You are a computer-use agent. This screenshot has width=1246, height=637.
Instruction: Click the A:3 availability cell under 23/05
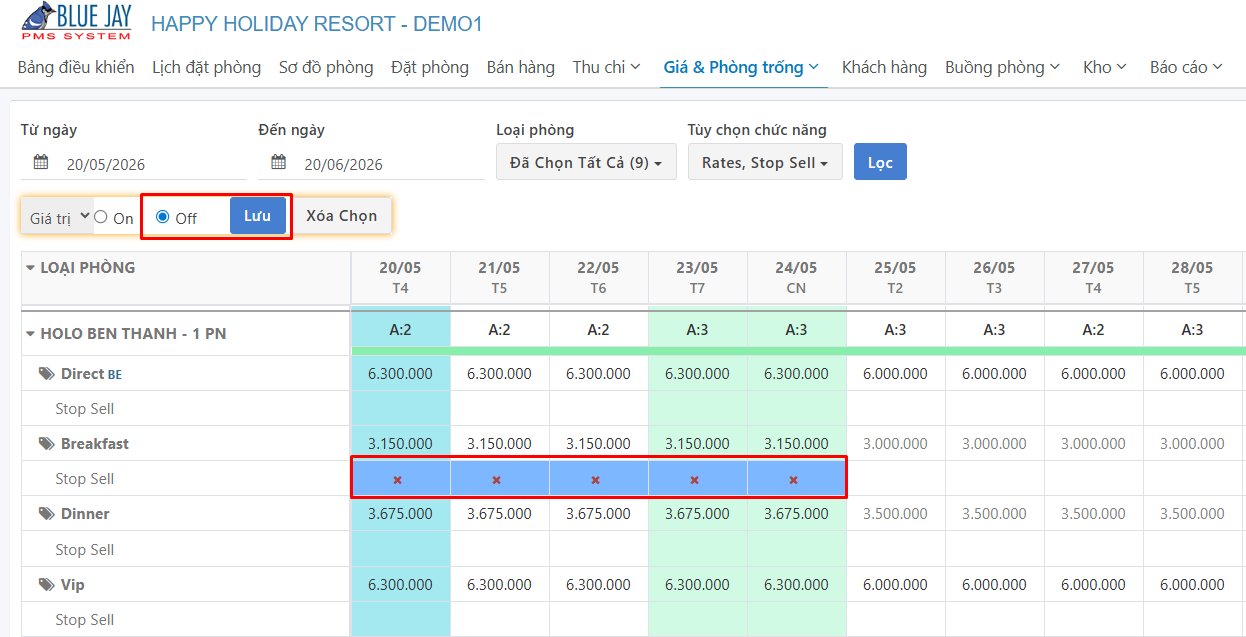697,330
